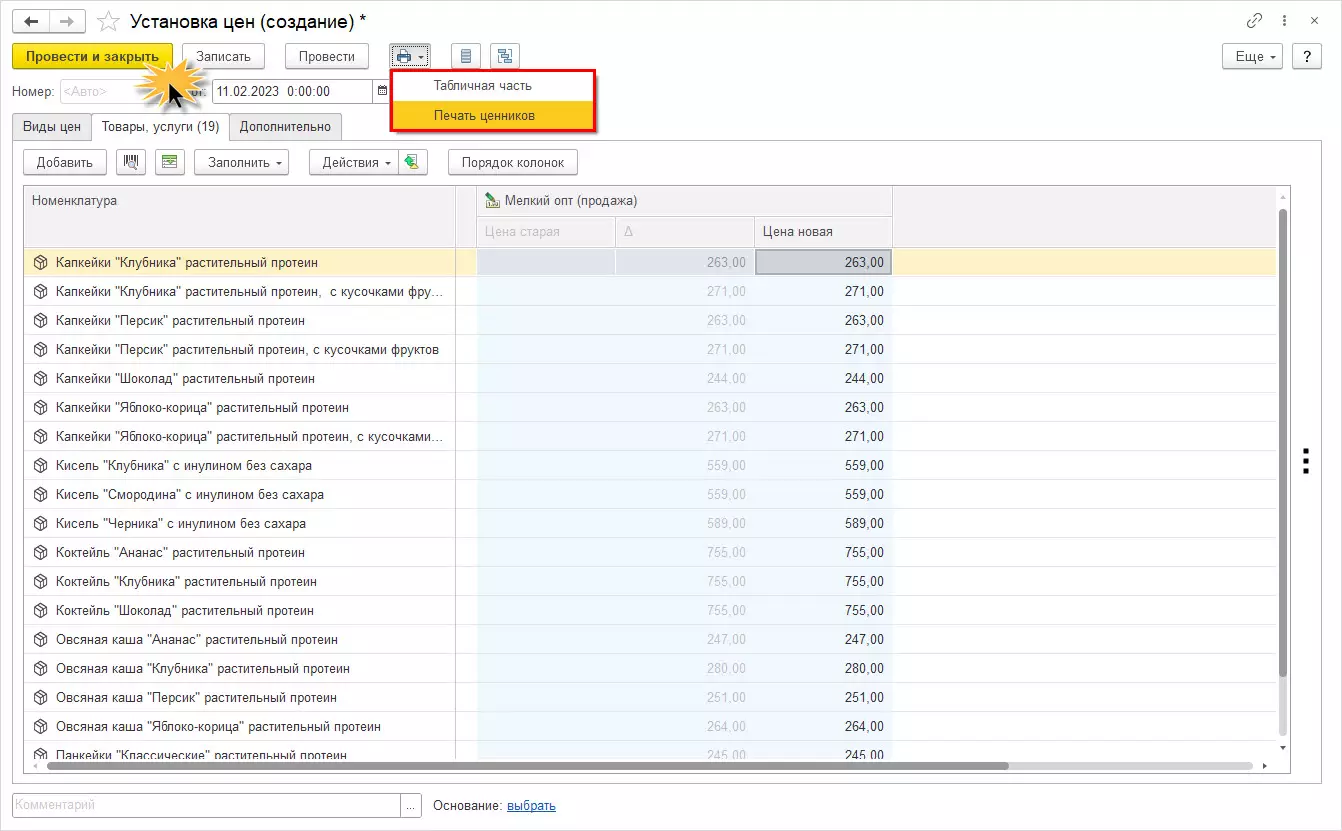The width and height of the screenshot is (1342, 831).
Task: Click into the Комментарий input field
Action: coord(205,805)
